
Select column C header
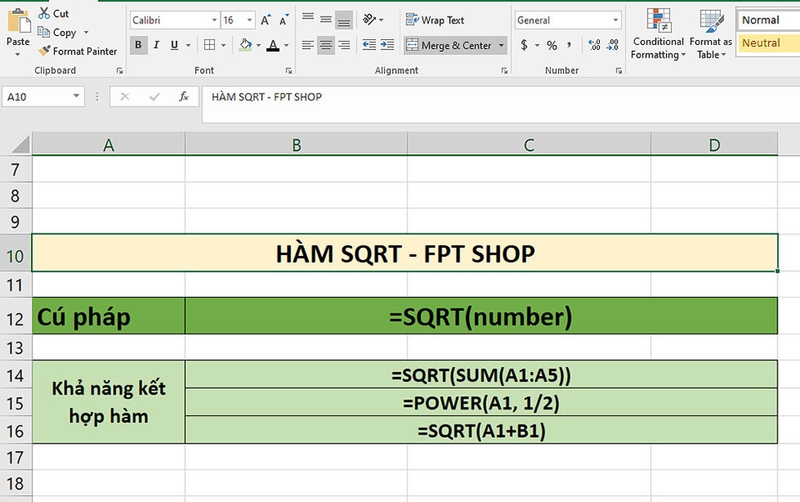coord(529,145)
